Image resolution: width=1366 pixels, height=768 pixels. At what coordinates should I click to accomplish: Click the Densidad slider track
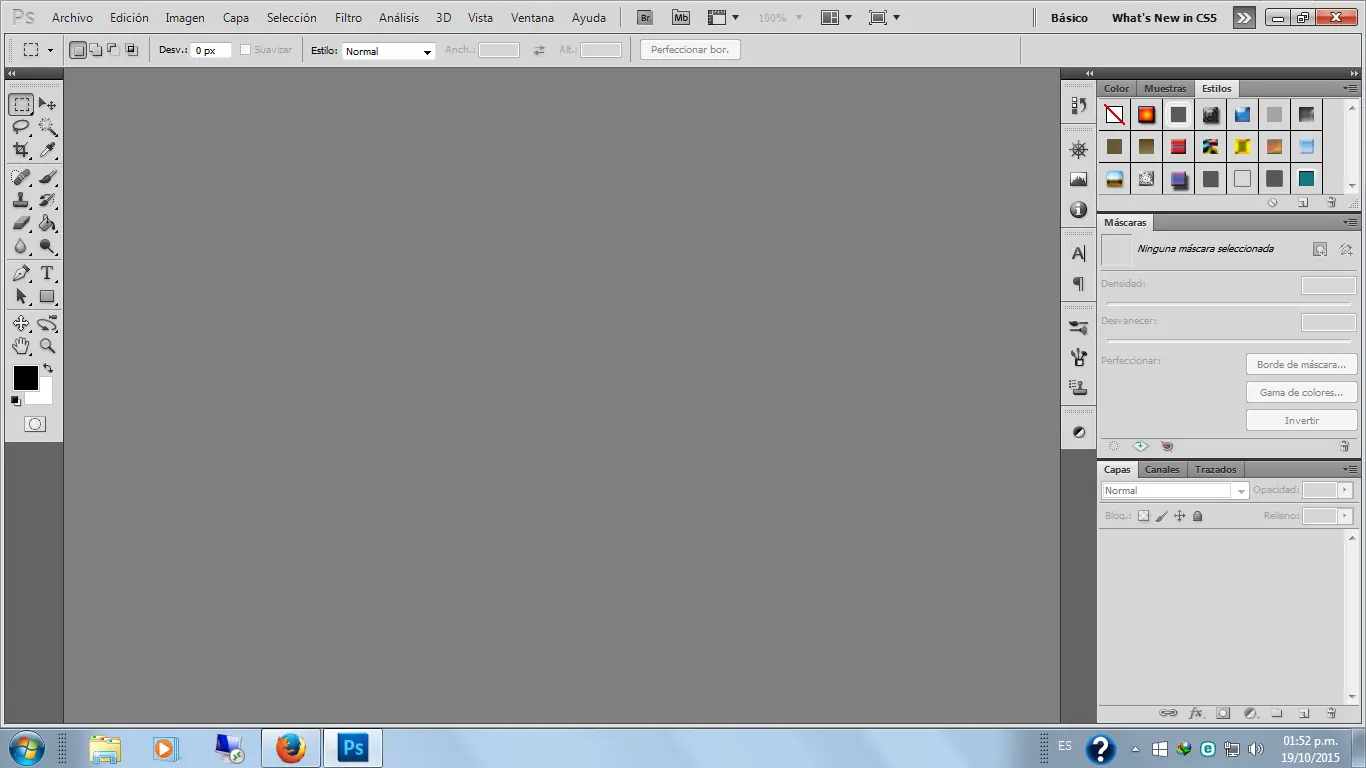(x=1228, y=303)
